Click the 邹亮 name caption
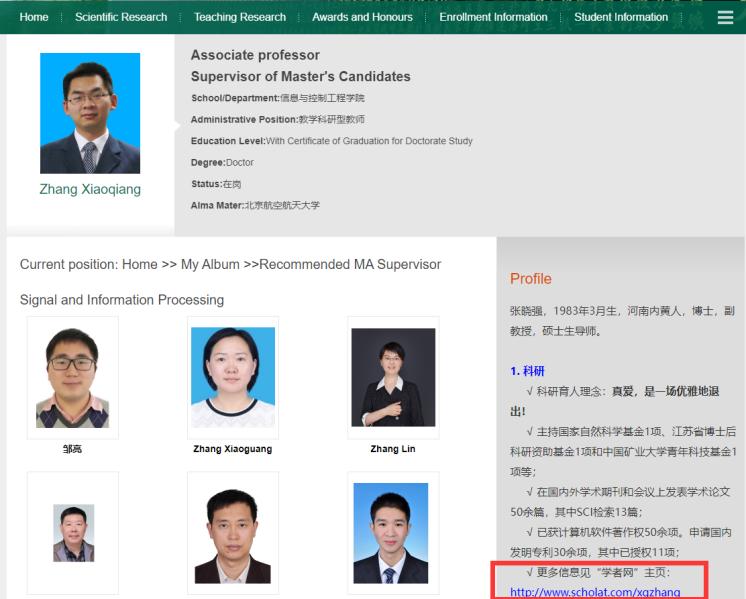Image resolution: width=746 pixels, height=599 pixels. pyautogui.click(x=73, y=449)
